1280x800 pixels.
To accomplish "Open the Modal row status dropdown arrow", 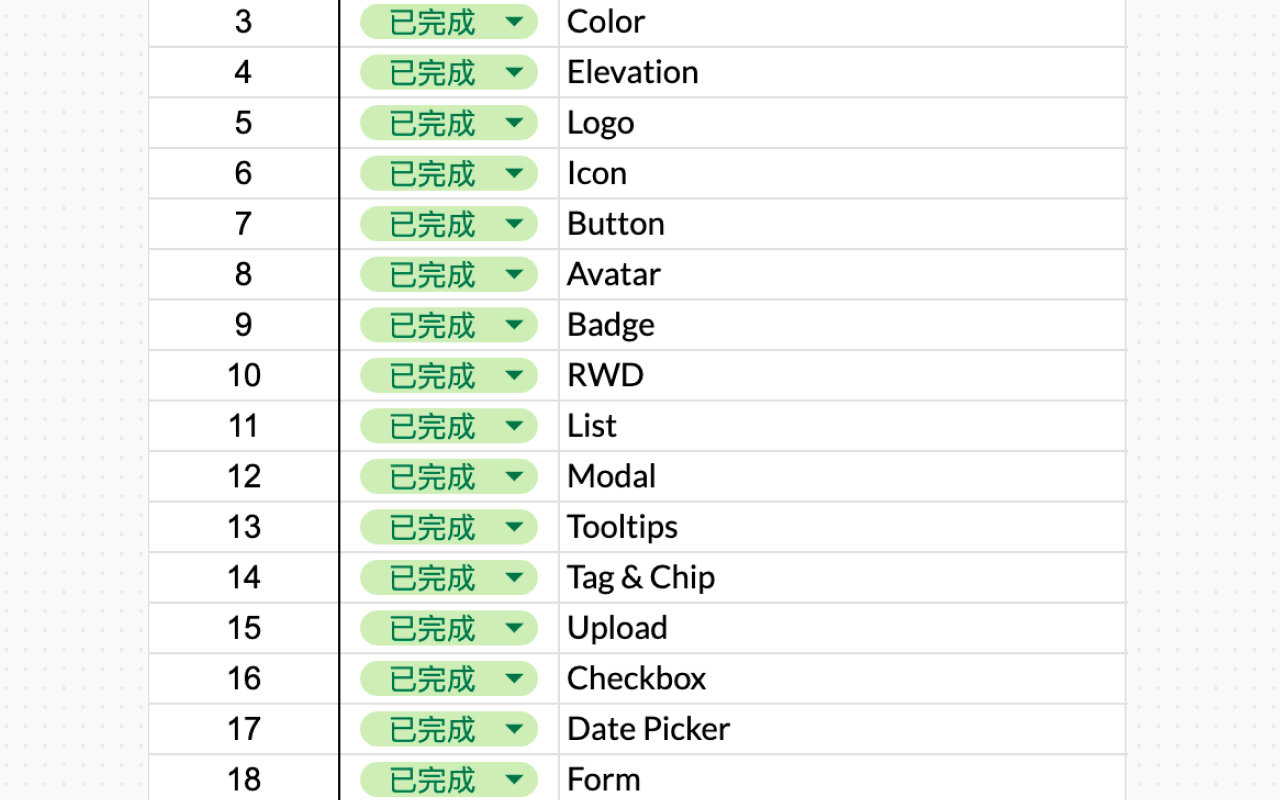I will [x=514, y=476].
